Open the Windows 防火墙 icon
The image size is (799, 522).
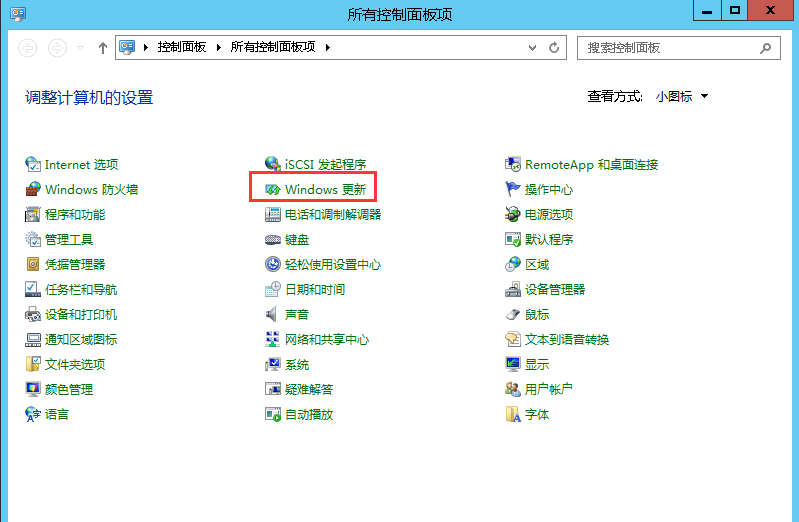coord(33,190)
